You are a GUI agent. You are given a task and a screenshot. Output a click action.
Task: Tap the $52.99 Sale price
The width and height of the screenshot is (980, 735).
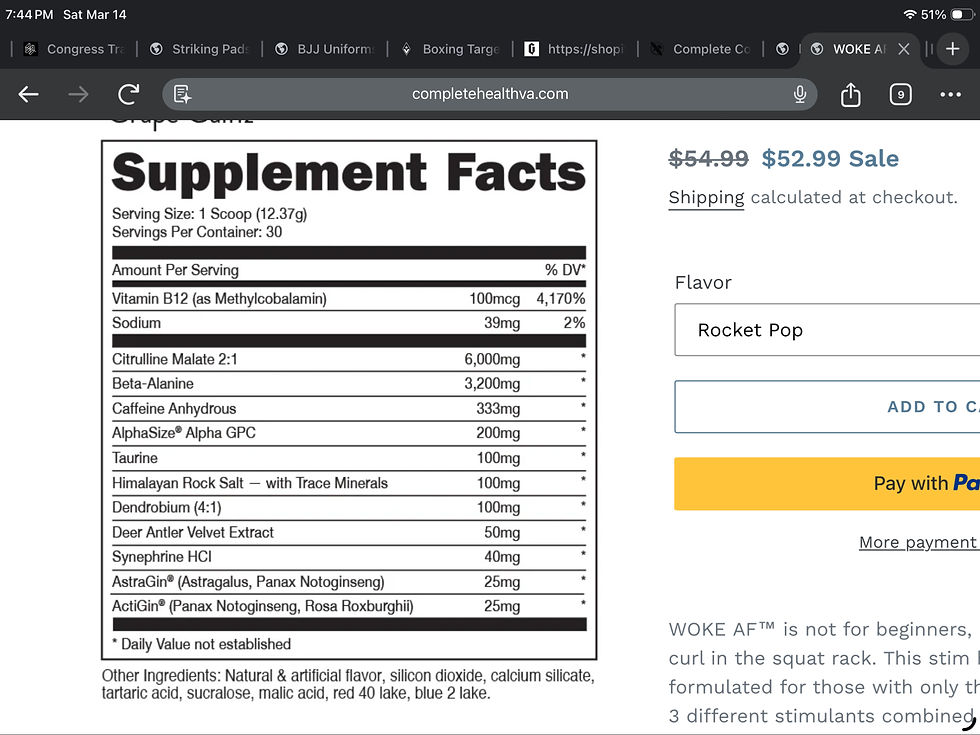[x=830, y=159]
